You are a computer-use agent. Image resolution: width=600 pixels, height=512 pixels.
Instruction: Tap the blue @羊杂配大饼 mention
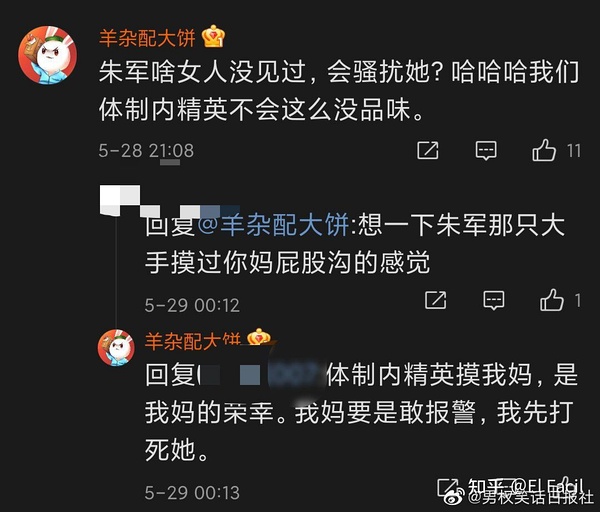pos(273,225)
